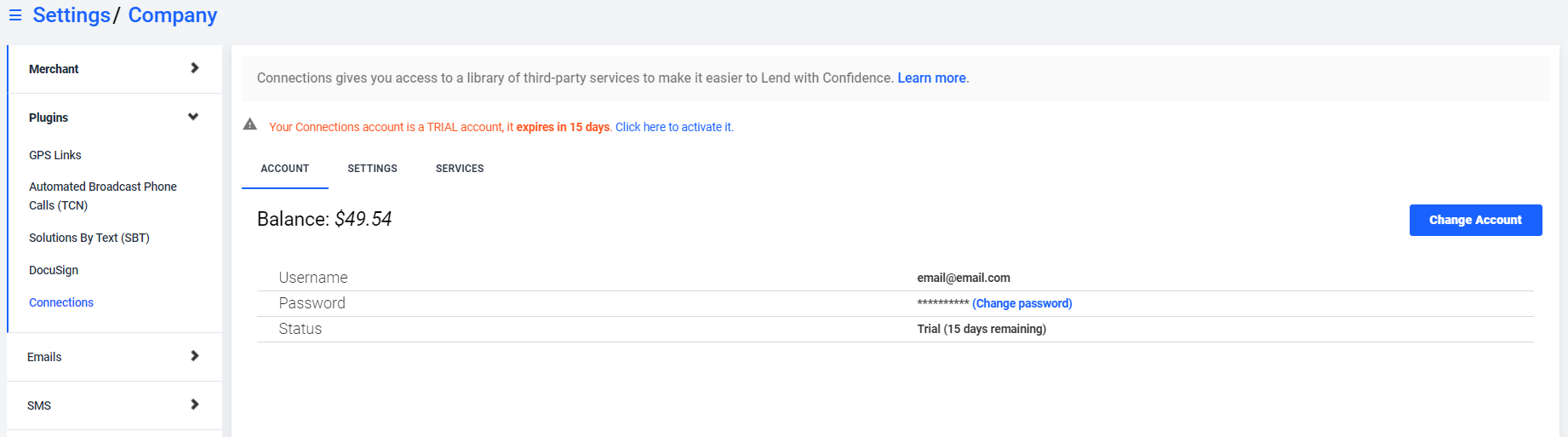This screenshot has width=1568, height=437.
Task: Switch to the Settings tab
Action: (372, 169)
